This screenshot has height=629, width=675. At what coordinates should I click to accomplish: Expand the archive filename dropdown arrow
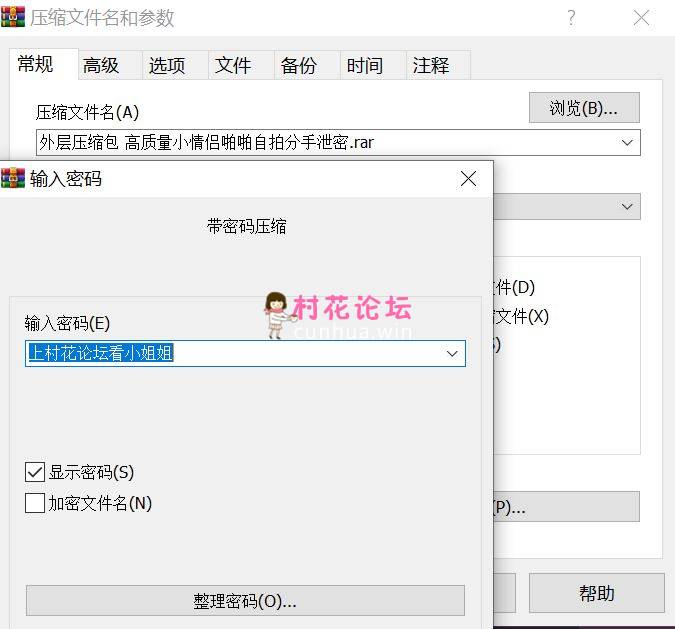tap(628, 143)
